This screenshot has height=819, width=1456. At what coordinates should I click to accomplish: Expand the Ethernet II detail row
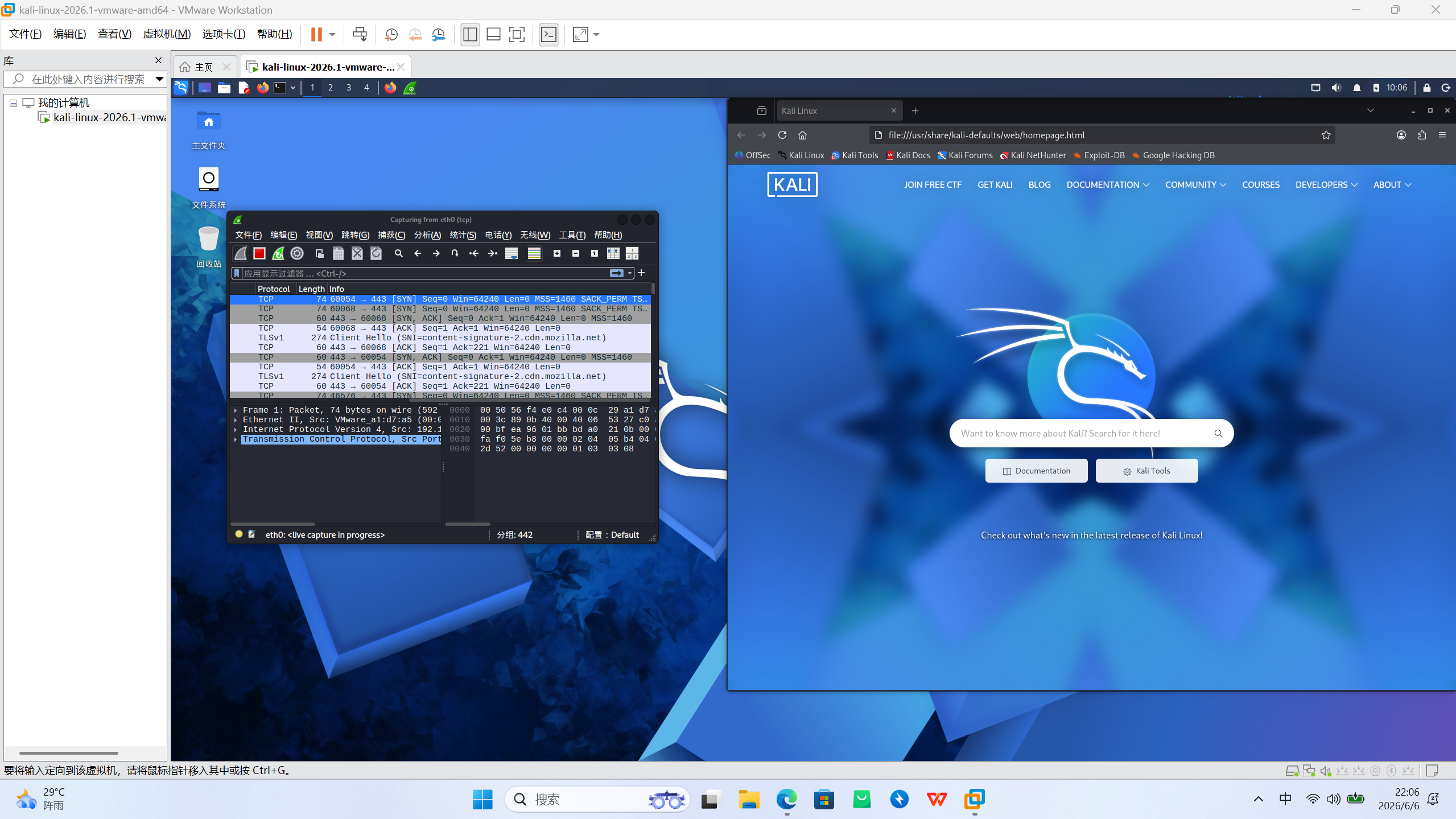[236, 420]
